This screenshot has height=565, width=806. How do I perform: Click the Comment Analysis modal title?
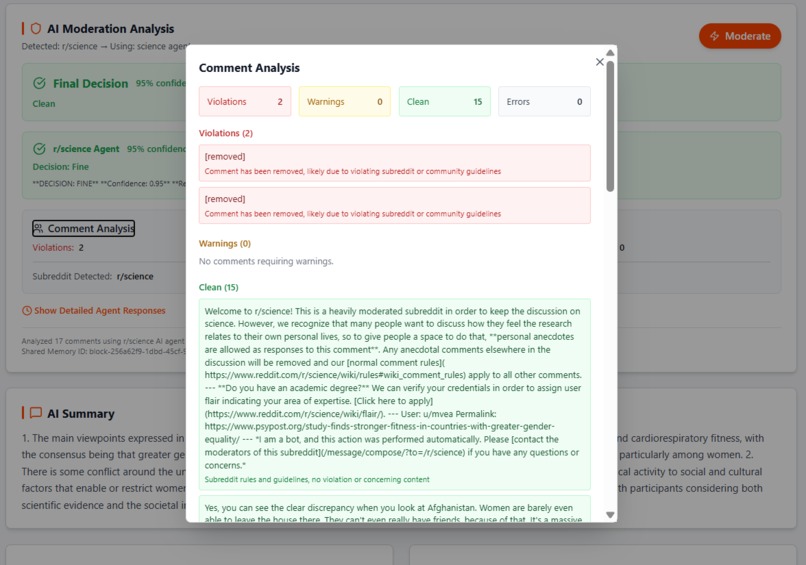click(249, 68)
